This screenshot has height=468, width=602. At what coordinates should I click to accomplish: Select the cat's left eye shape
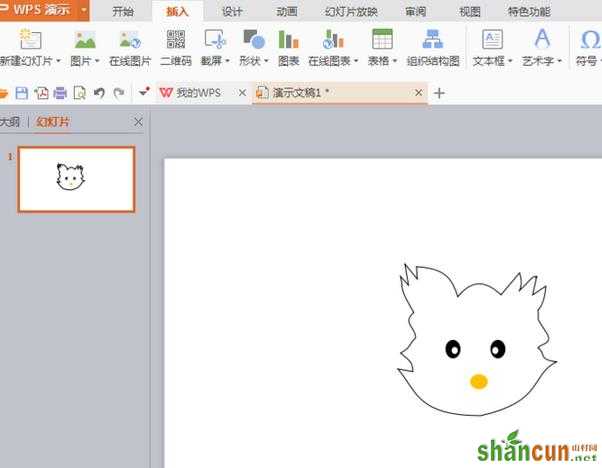pos(453,349)
